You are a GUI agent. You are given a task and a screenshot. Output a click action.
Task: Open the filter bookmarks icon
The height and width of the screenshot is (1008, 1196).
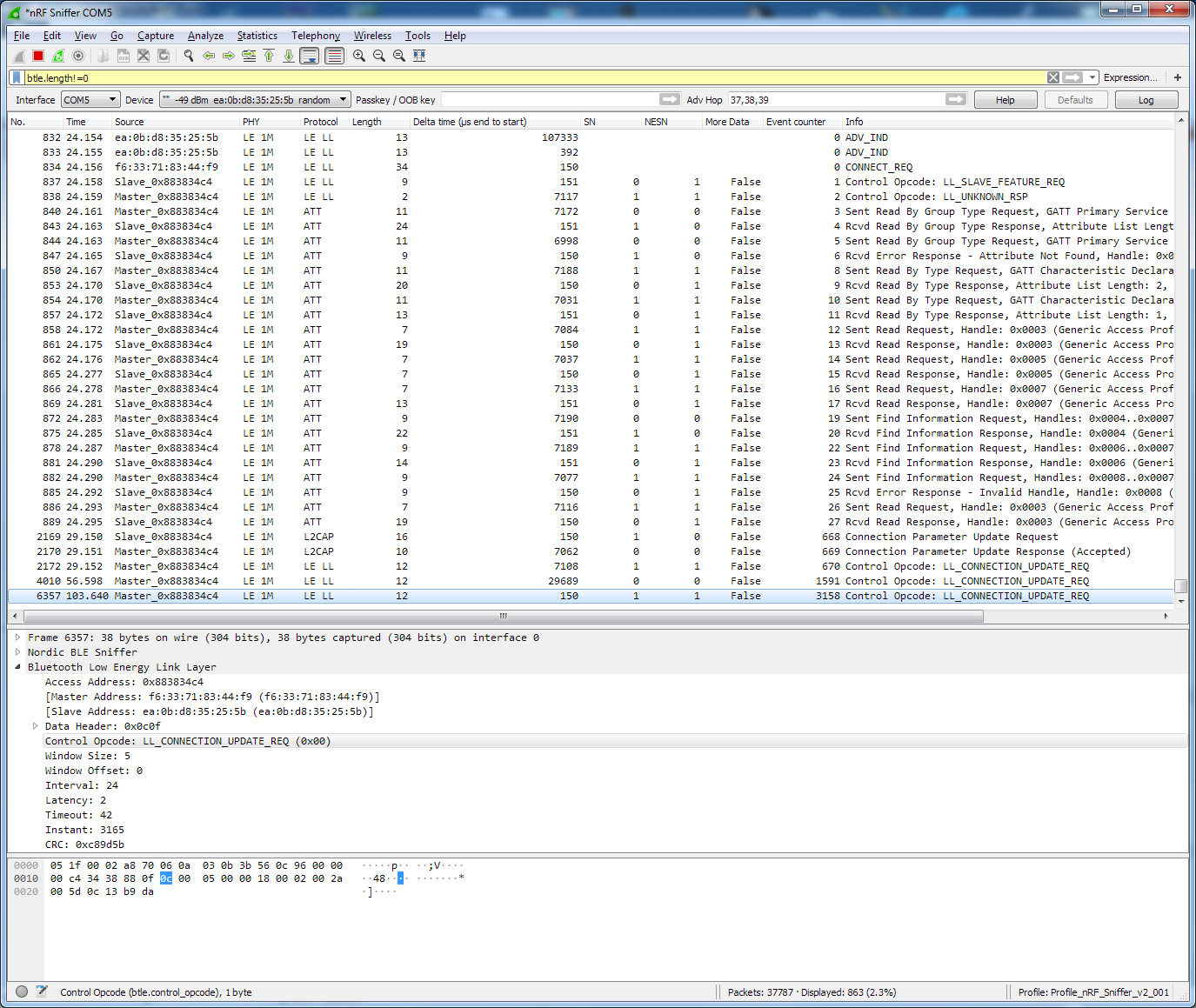(x=16, y=77)
